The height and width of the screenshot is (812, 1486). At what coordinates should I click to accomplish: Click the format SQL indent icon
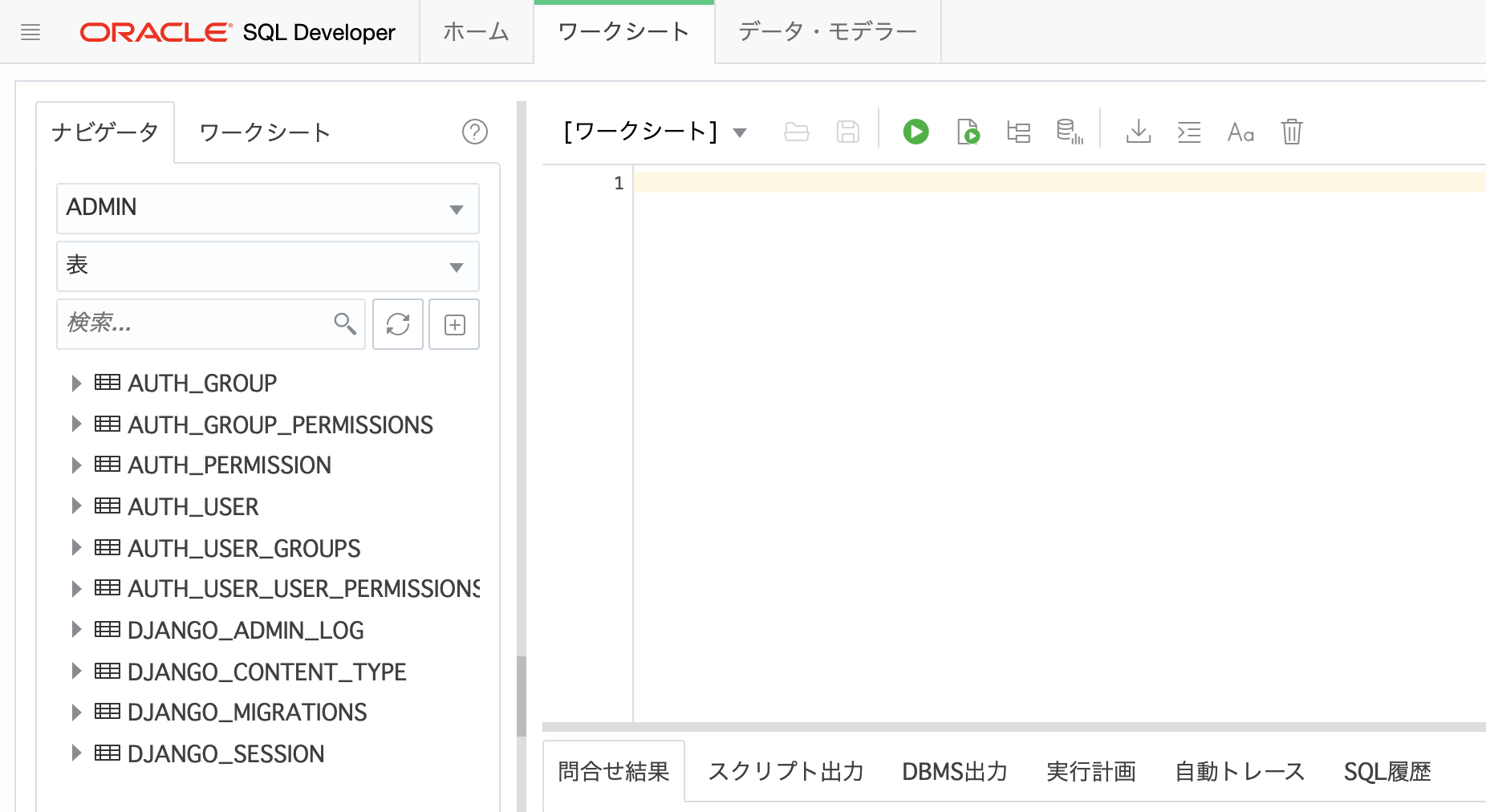1189,132
